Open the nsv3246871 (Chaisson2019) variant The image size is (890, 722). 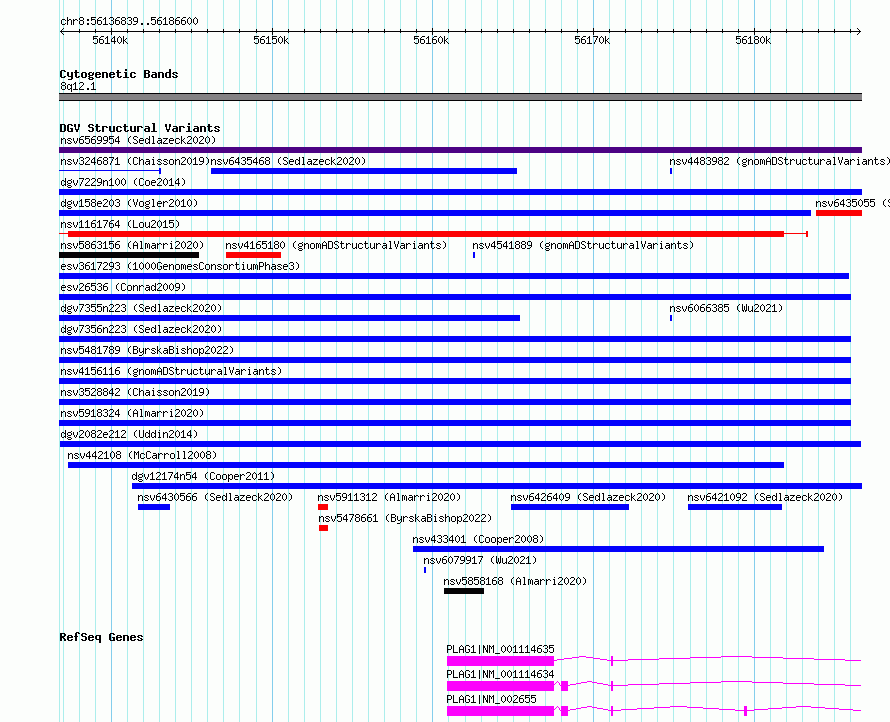135,161
